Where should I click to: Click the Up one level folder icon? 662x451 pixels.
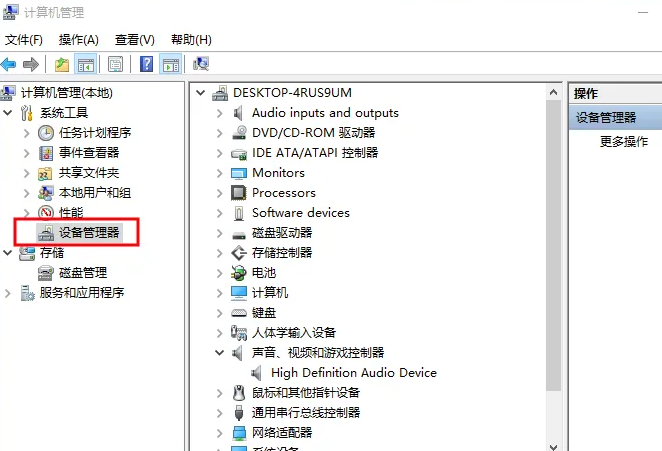tap(62, 65)
